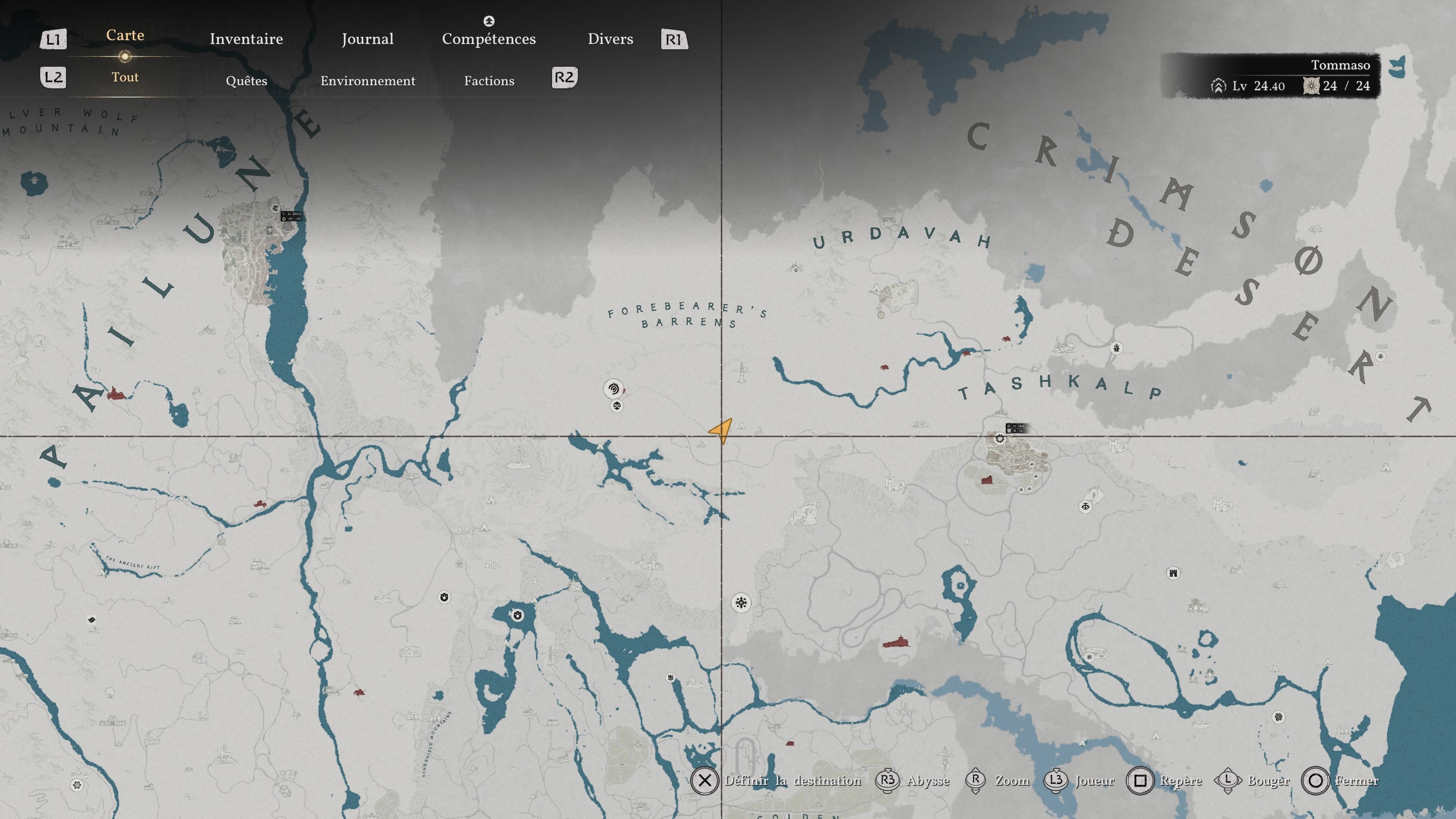Select the paw marker on the lake
The height and width of the screenshot is (819, 1456).
517,615
